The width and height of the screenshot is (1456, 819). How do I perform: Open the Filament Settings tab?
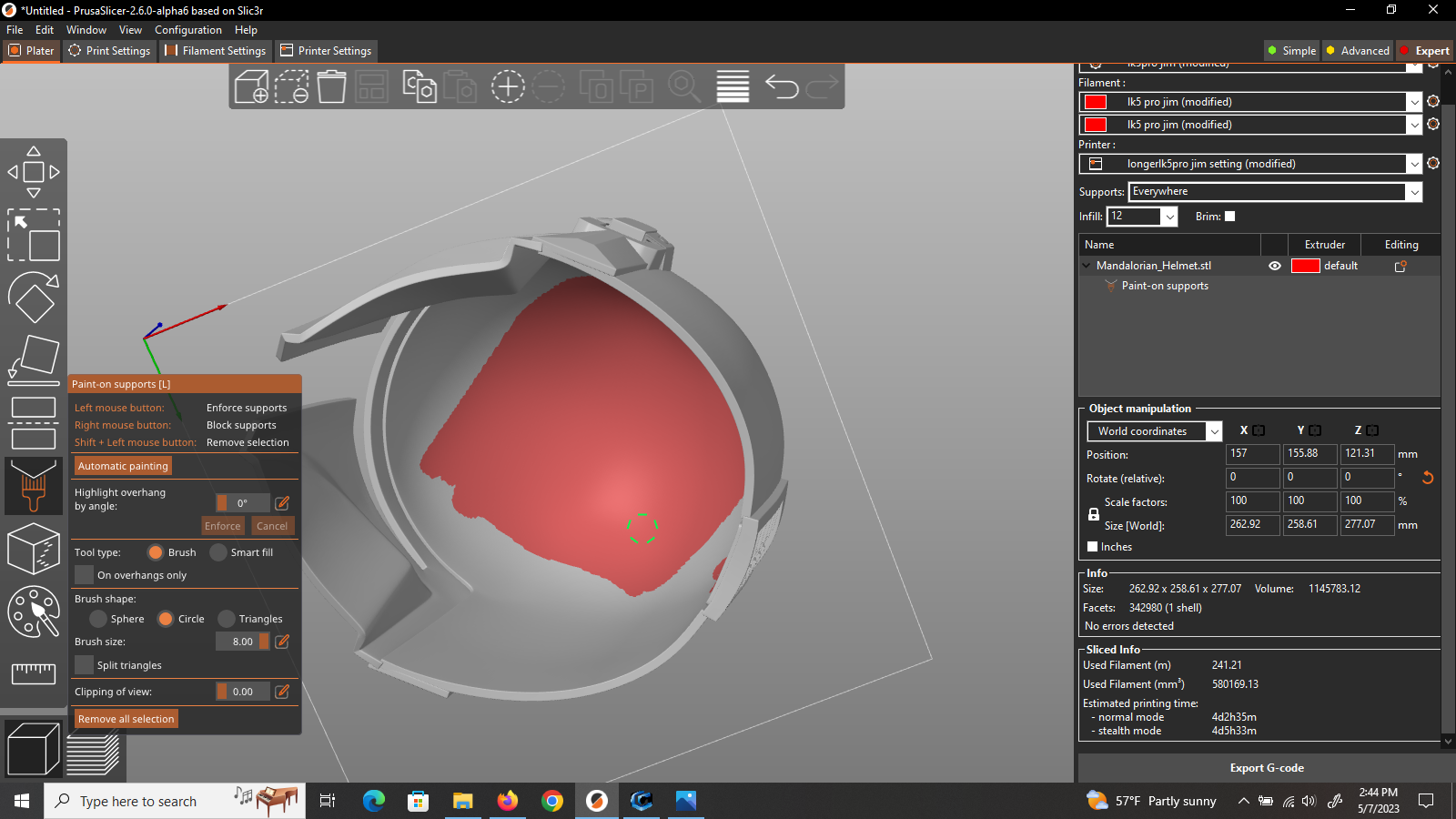point(216,51)
